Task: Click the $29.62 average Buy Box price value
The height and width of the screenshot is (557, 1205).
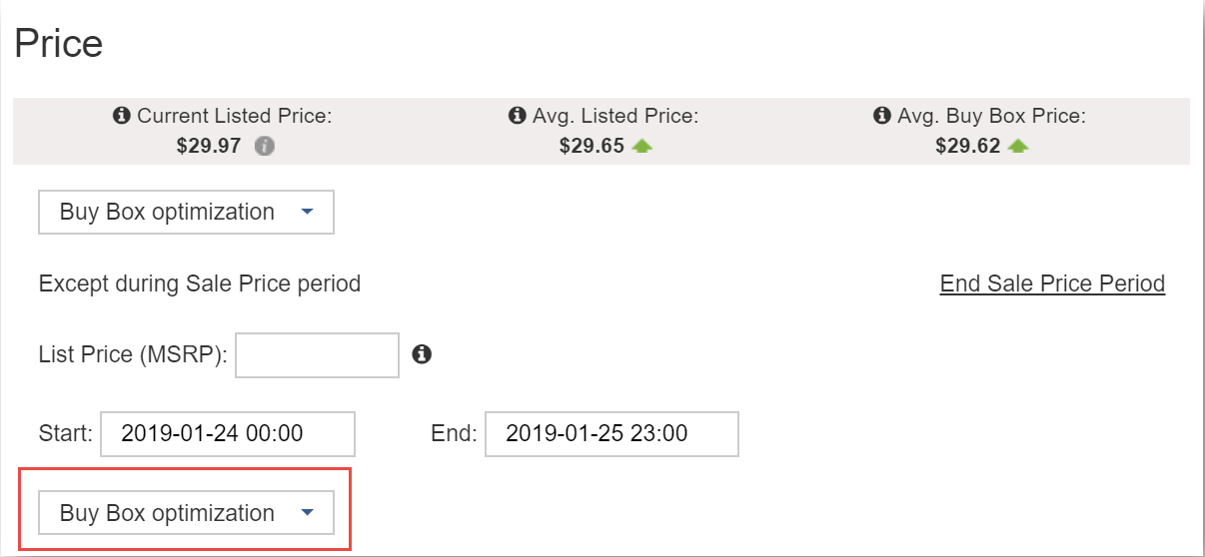Action: pos(968,146)
